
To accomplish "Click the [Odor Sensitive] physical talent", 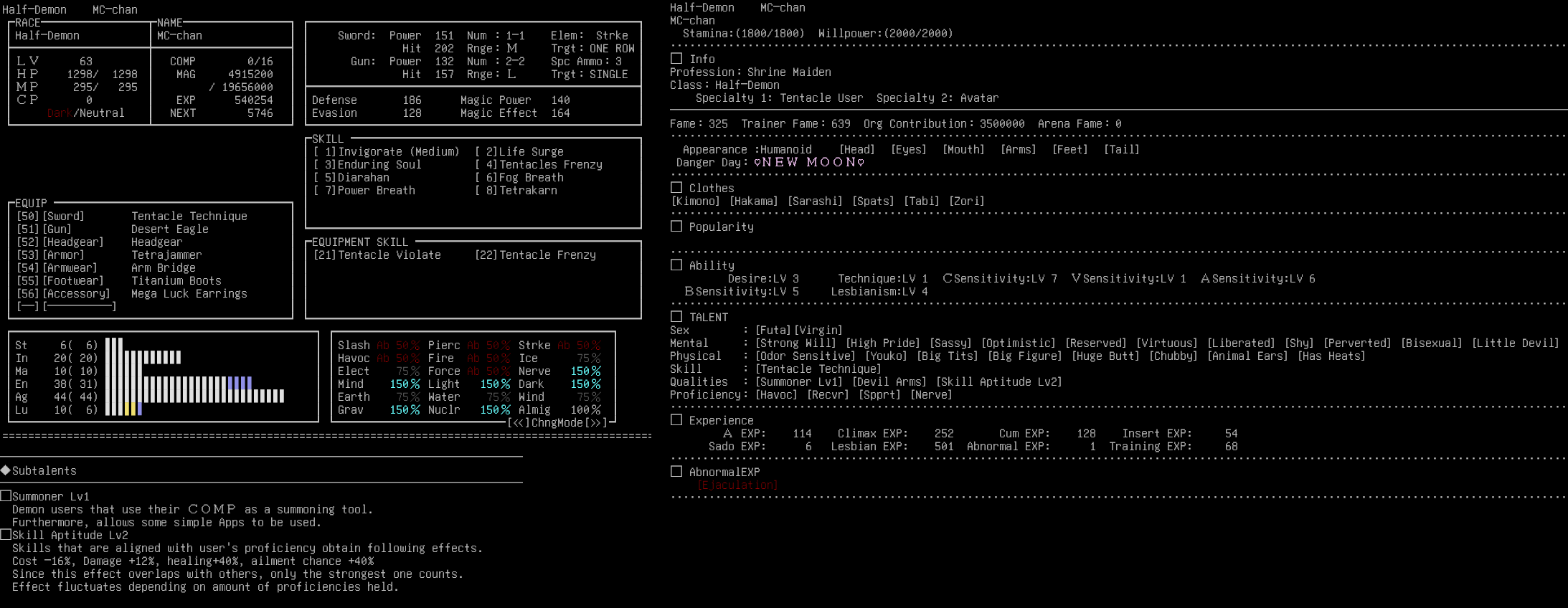I will [806, 356].
